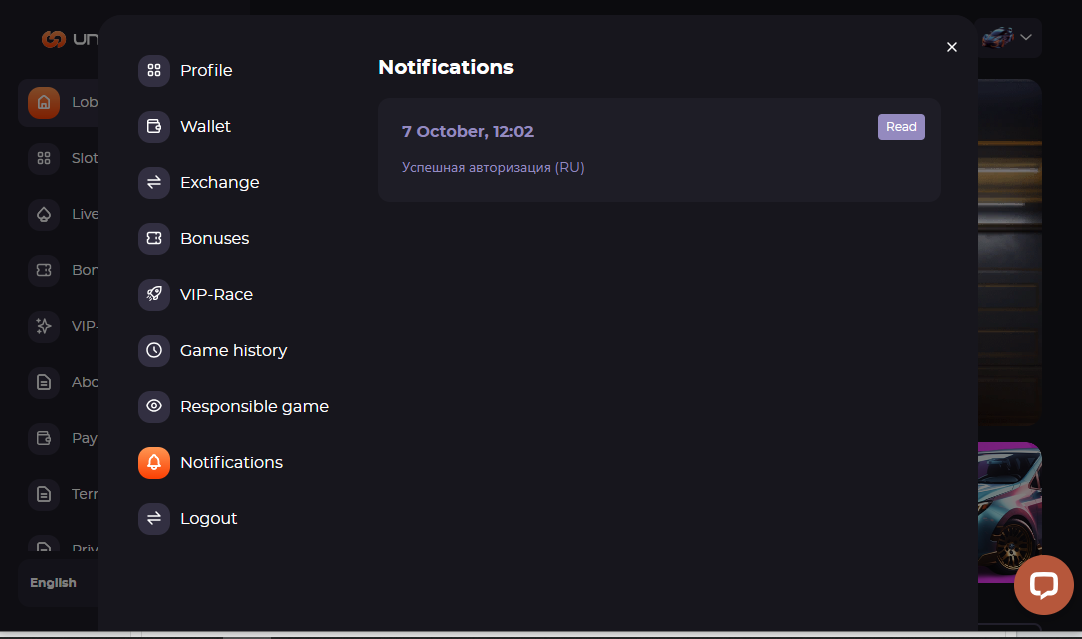The width and height of the screenshot is (1082, 639).
Task: Select the Bonuses menu entry
Action: click(215, 238)
